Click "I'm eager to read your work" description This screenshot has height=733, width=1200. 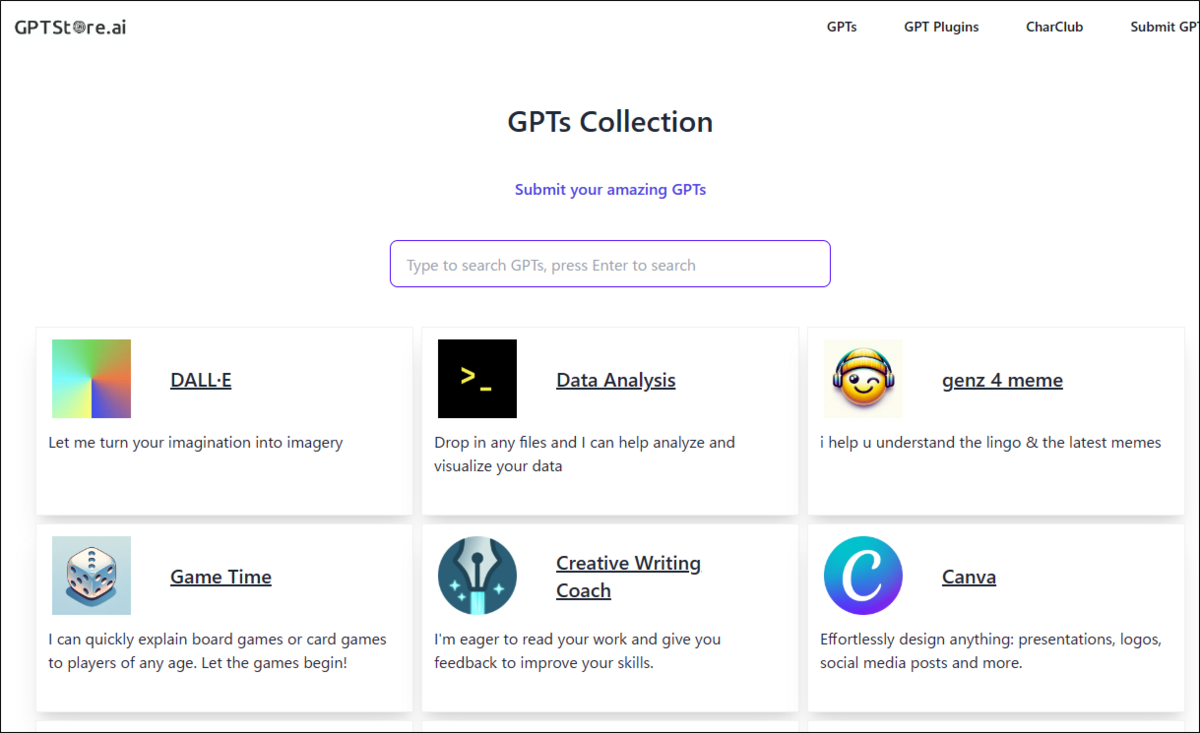click(577, 651)
